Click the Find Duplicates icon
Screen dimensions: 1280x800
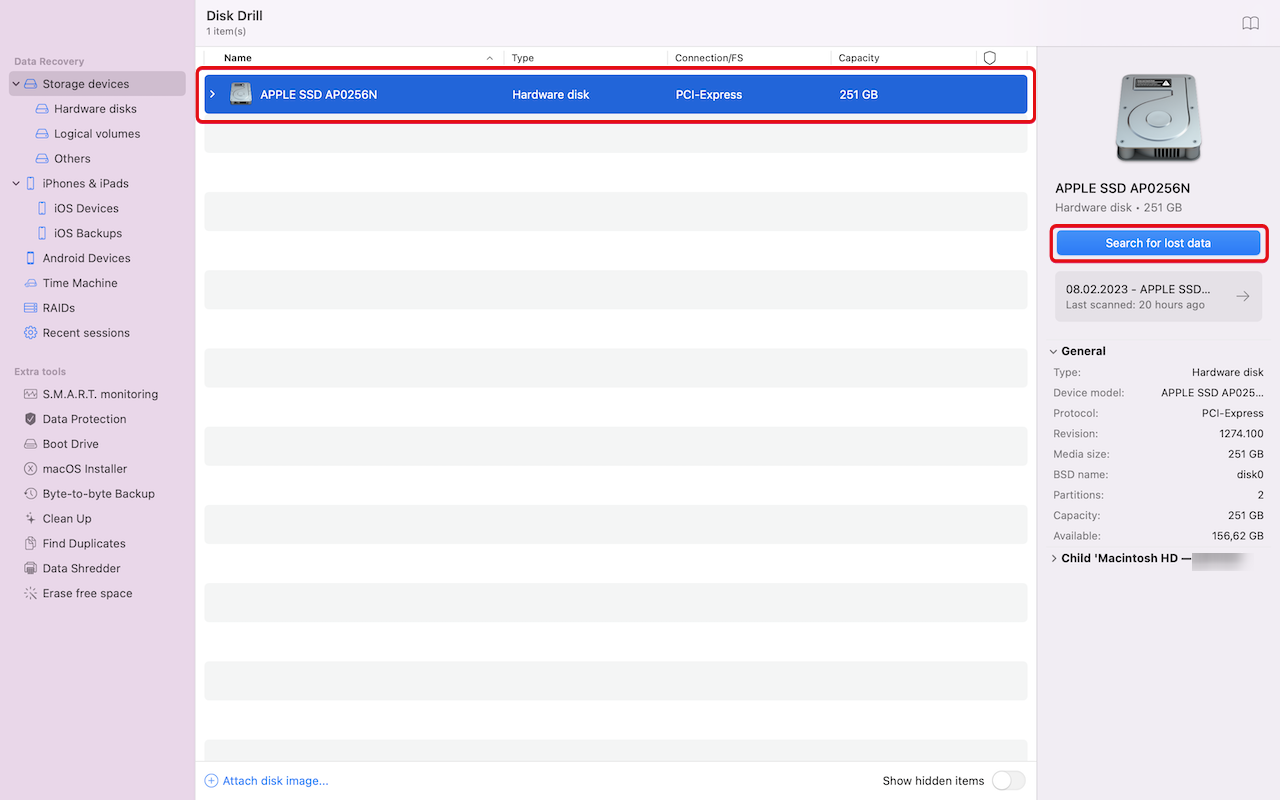pos(30,544)
